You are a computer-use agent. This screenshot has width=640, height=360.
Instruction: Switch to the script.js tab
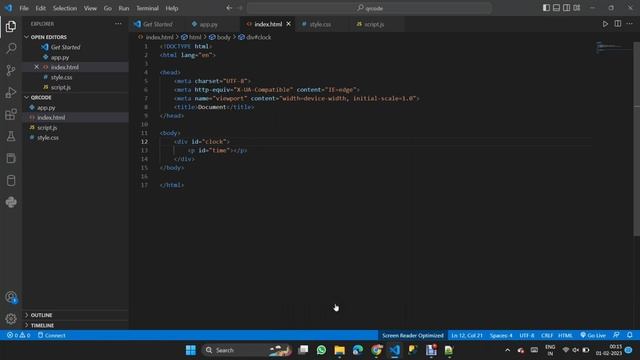tap(376, 24)
